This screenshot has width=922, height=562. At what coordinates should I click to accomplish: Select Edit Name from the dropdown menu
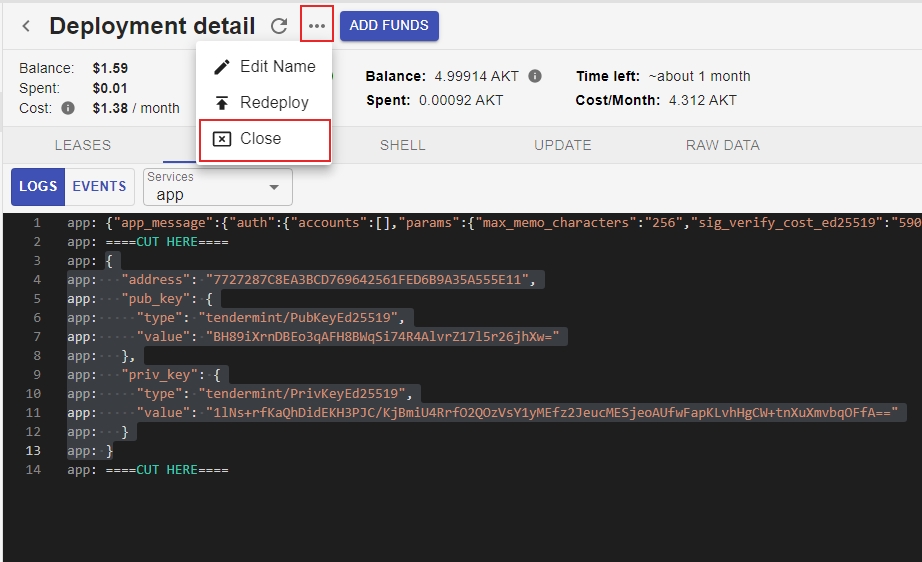coord(265,67)
